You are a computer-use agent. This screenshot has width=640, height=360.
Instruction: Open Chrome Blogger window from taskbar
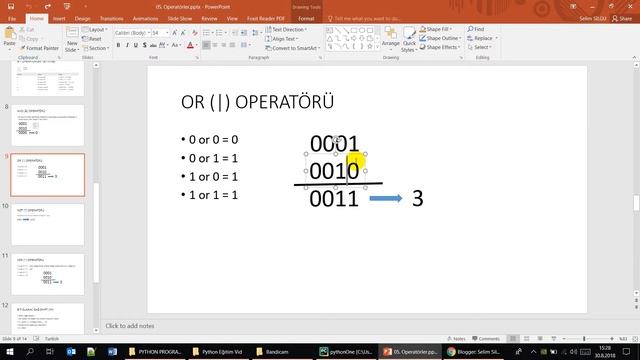(473, 351)
